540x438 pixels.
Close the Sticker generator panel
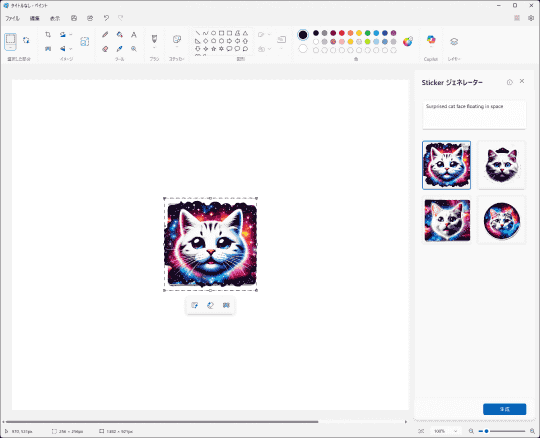point(522,81)
